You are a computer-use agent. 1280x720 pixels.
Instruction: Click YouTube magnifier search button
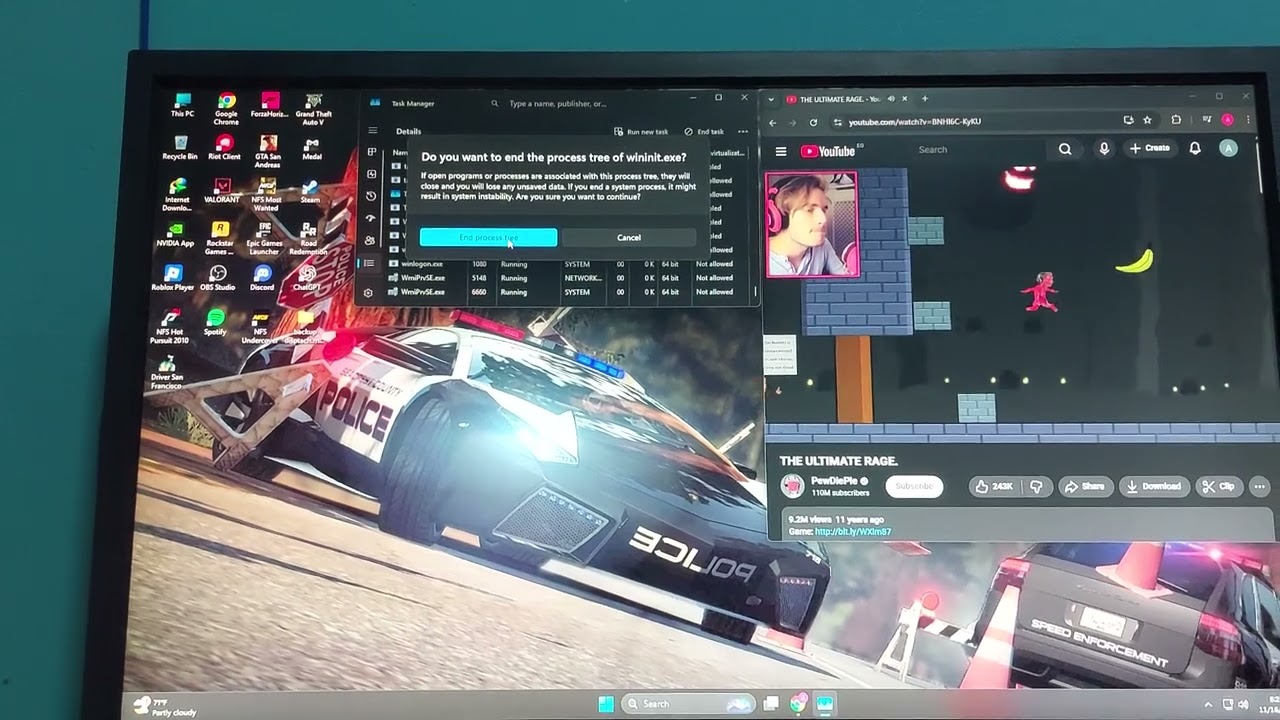(1065, 149)
